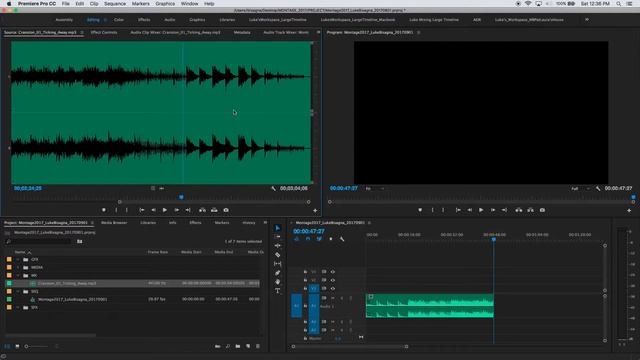Toggle A1 source patching
This screenshot has width=640, height=360.
tap(296, 306)
